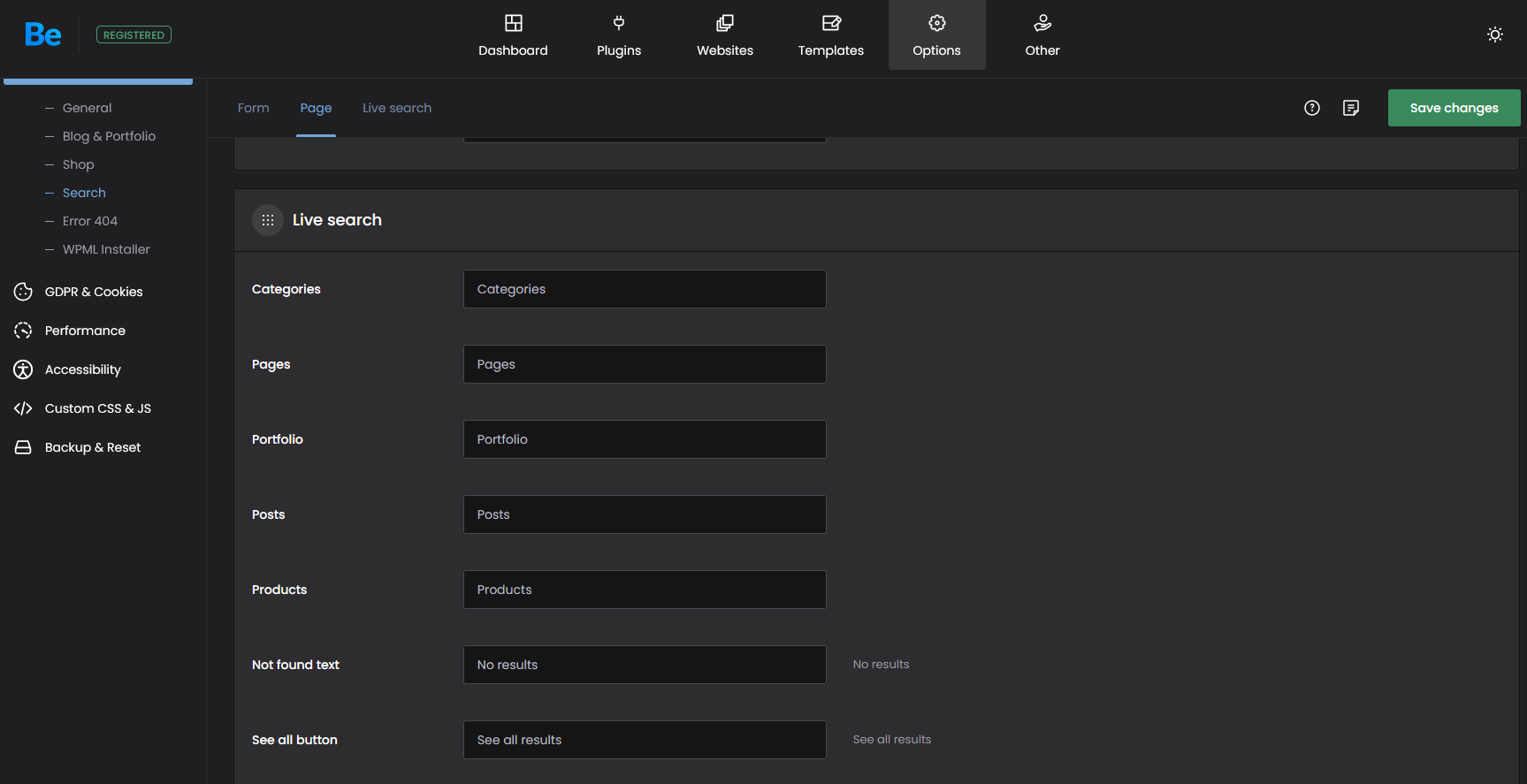Click the Products text field
Image resolution: width=1527 pixels, height=784 pixels.
pos(645,590)
